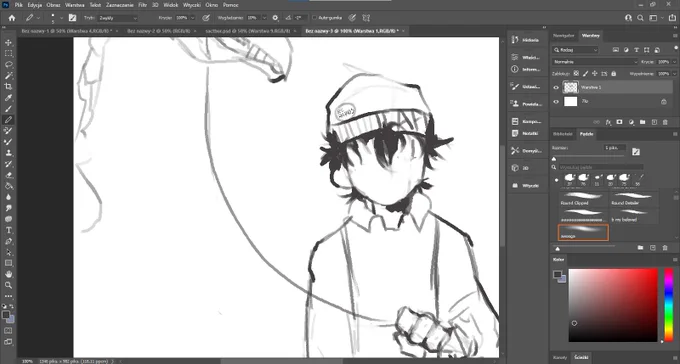Pick a hue on the rainbow slider

(669, 305)
